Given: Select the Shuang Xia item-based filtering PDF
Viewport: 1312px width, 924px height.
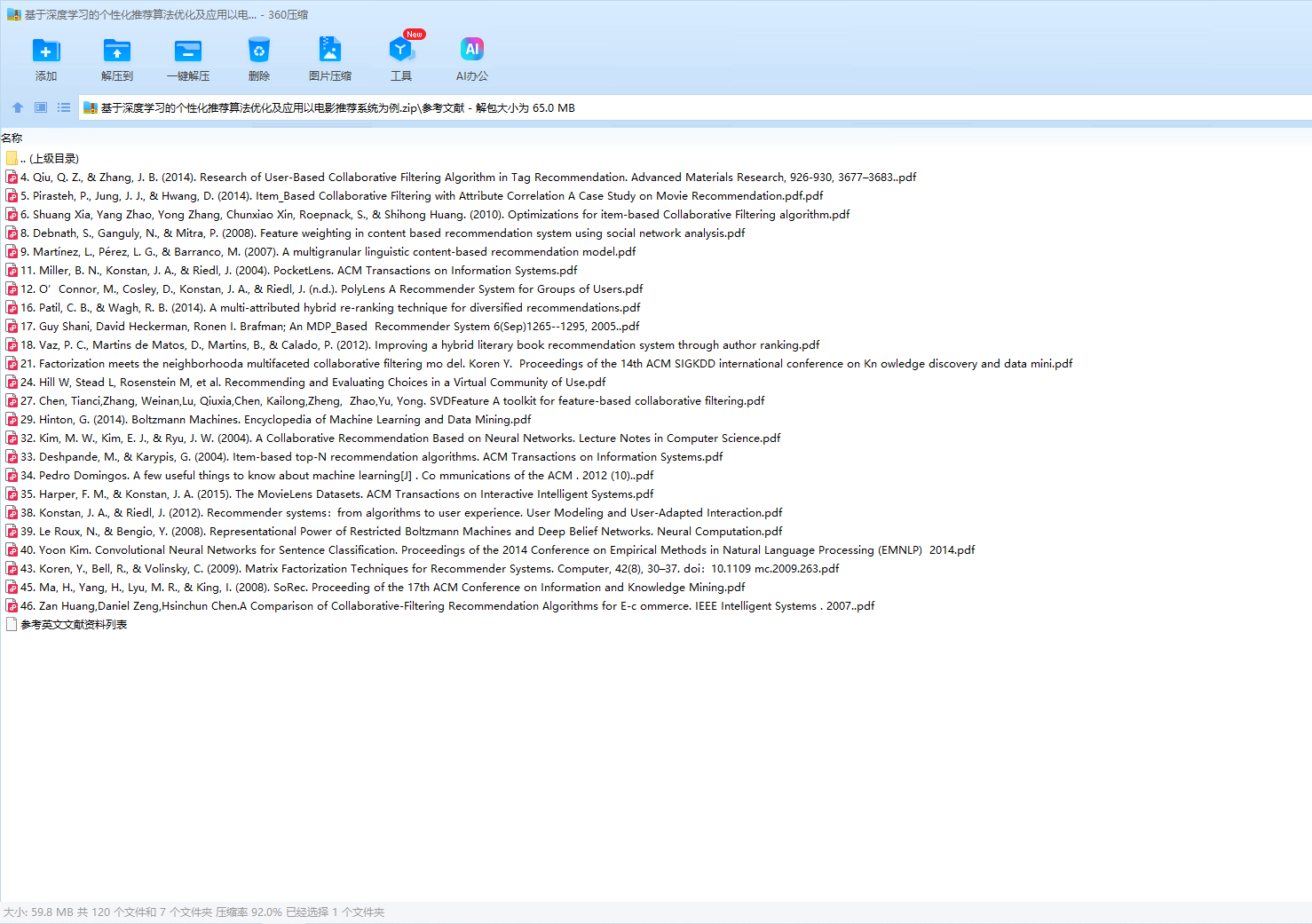Looking at the screenshot, I should click(x=435, y=215).
